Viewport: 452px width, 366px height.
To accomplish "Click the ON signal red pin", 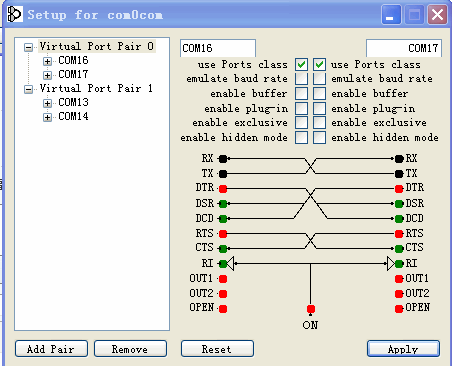I will (x=311, y=309).
